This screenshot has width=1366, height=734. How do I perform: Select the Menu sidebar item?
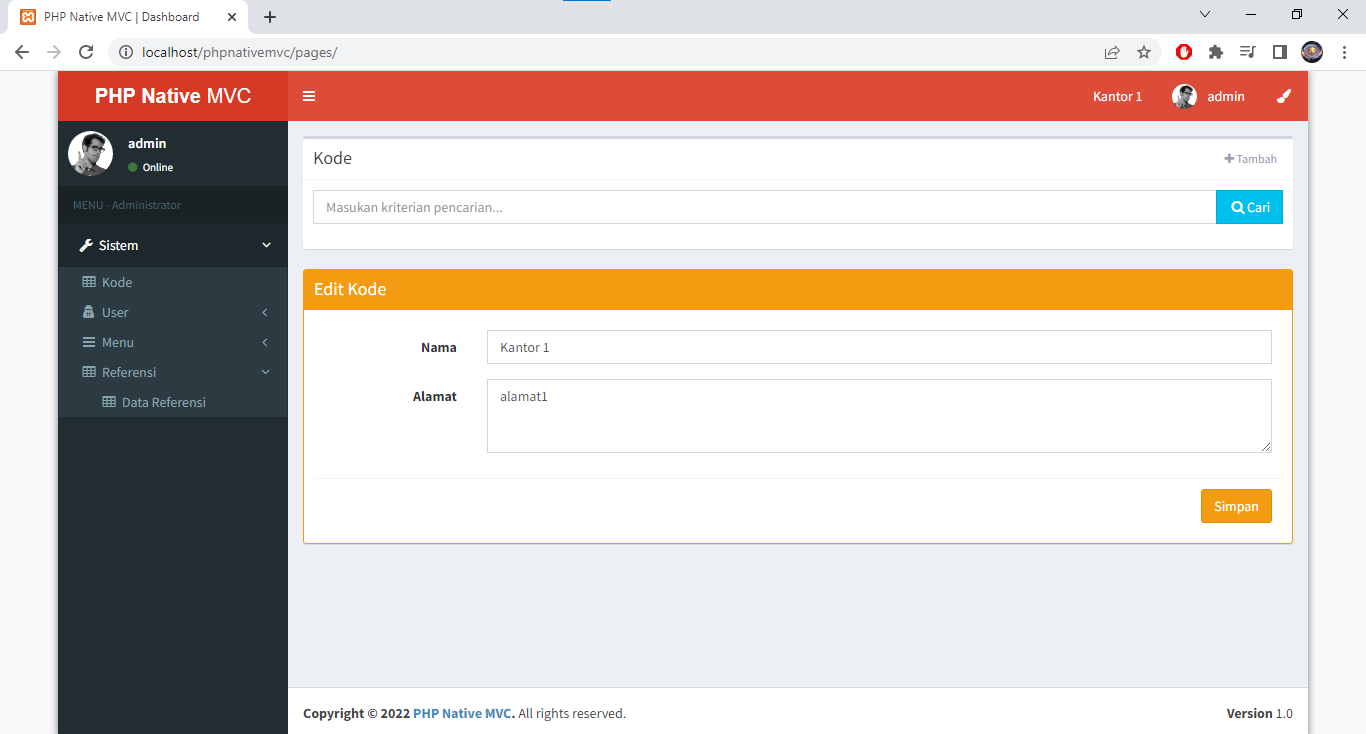[x=173, y=342]
